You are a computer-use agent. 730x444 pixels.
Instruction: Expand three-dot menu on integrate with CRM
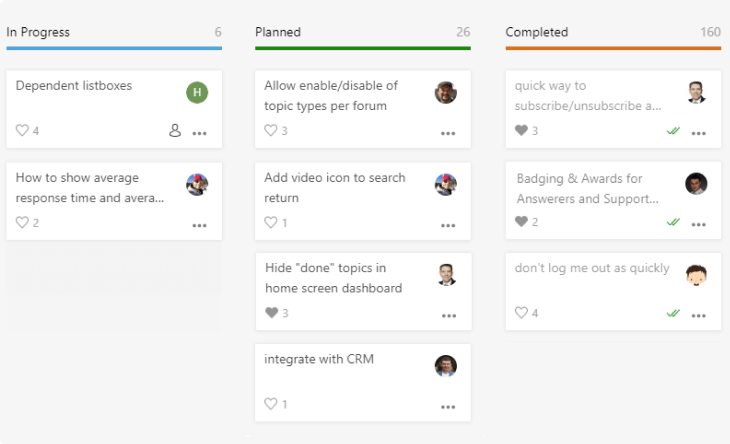click(448, 407)
